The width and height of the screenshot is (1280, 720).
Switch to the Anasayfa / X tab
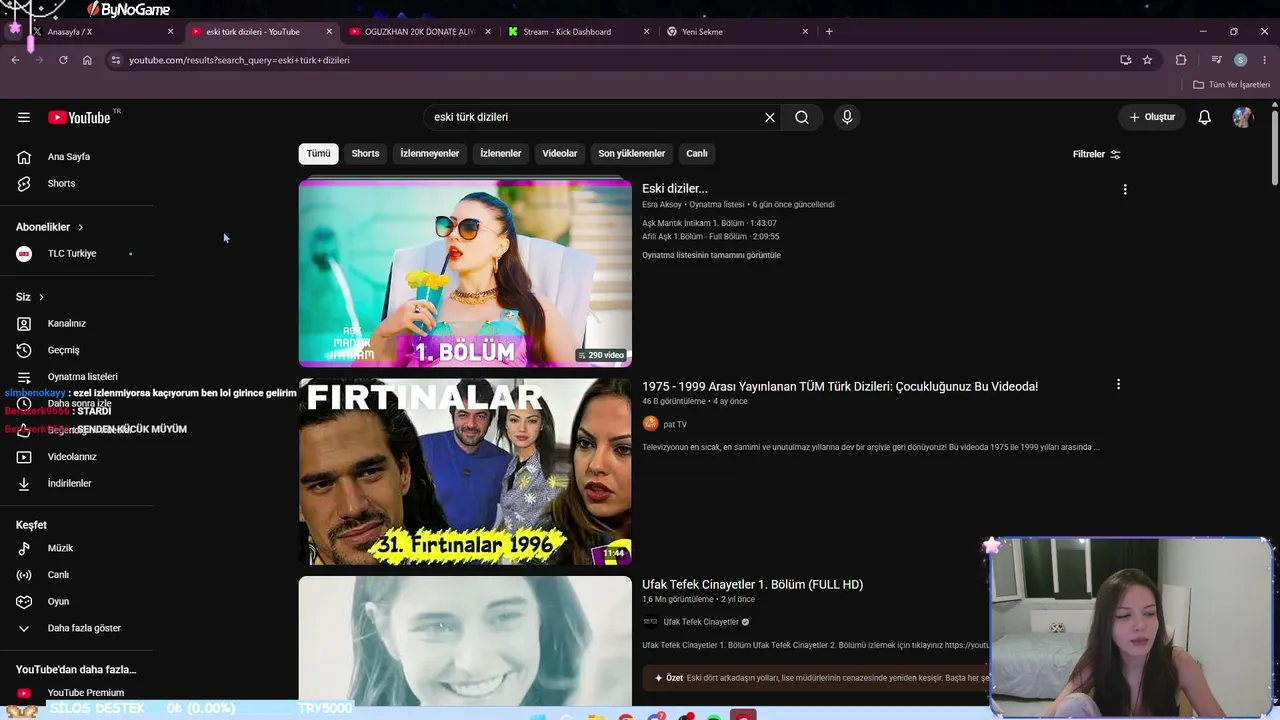(x=100, y=32)
